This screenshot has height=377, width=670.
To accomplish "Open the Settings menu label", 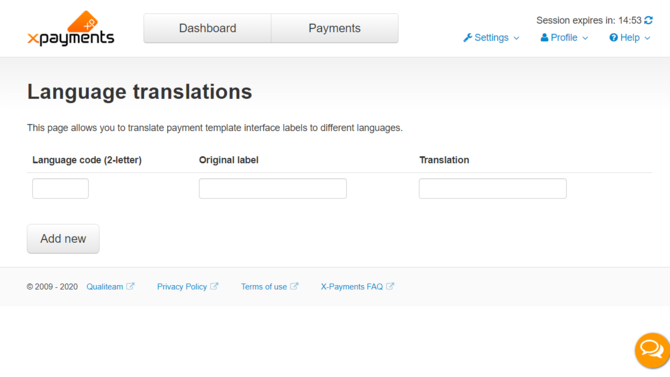I will click(x=491, y=38).
